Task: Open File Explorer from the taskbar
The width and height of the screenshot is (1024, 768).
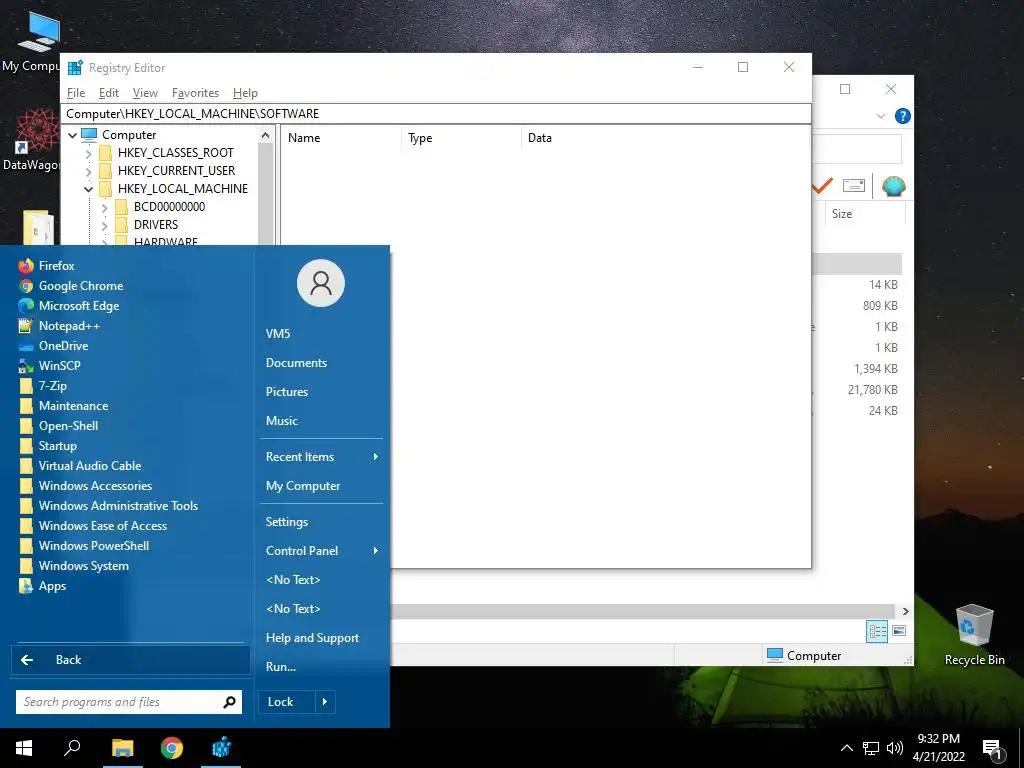Action: tap(122, 748)
